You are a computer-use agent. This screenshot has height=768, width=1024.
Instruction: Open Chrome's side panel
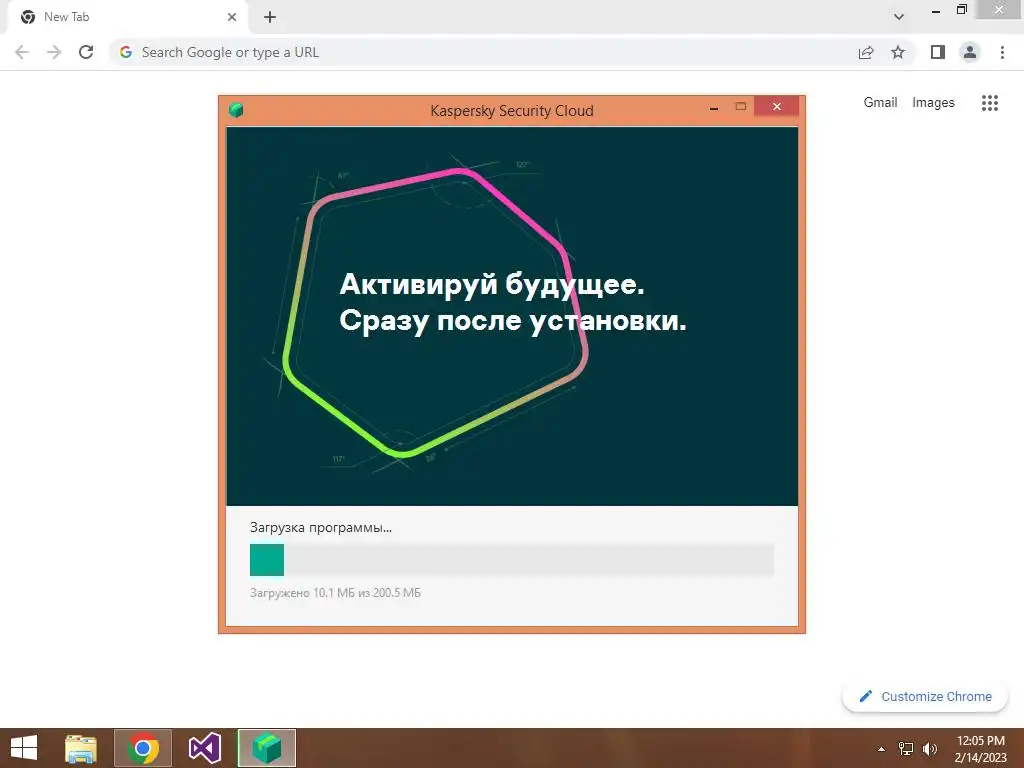pyautogui.click(x=938, y=52)
